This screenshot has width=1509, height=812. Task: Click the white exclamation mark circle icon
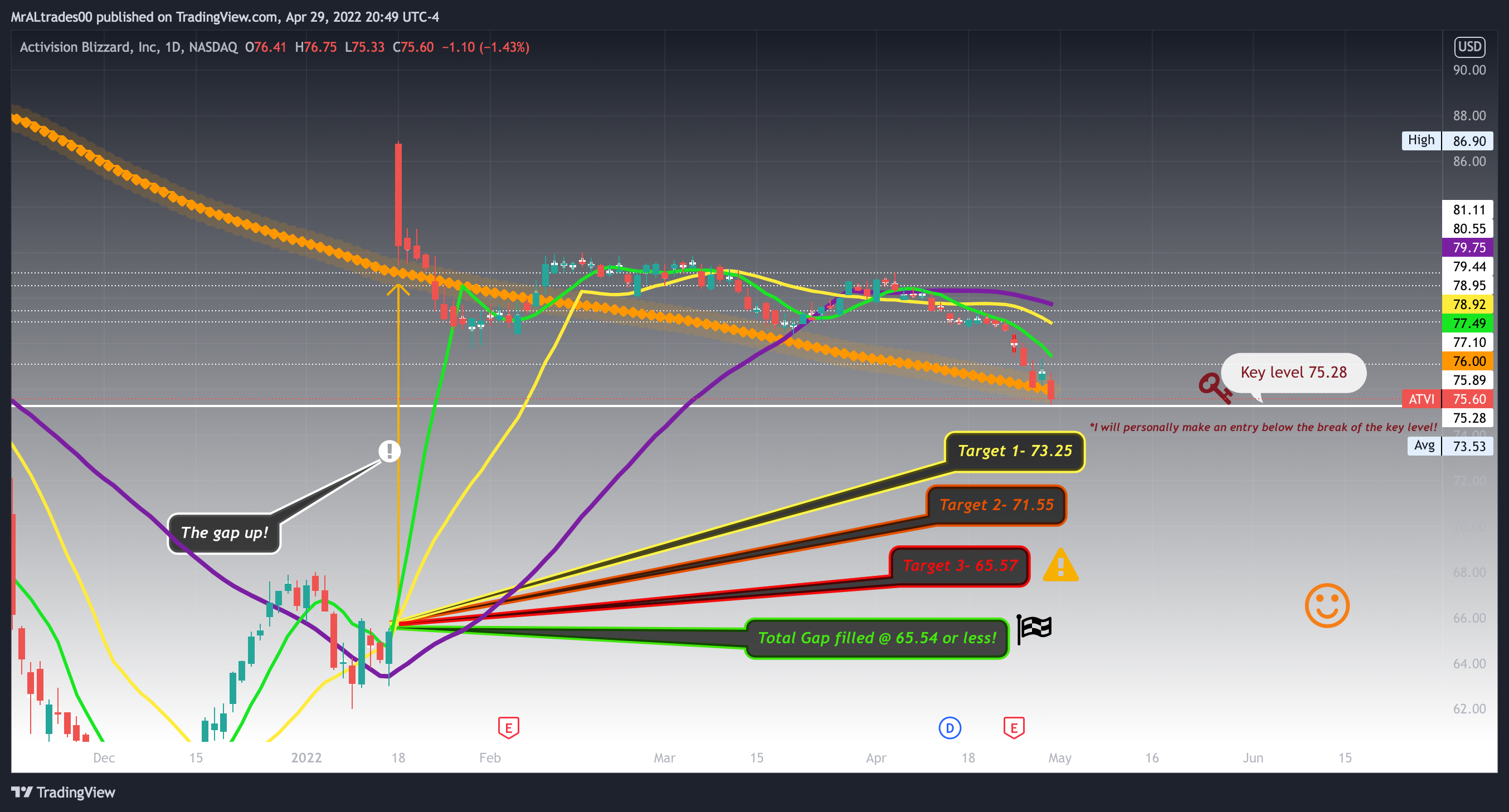pos(390,451)
